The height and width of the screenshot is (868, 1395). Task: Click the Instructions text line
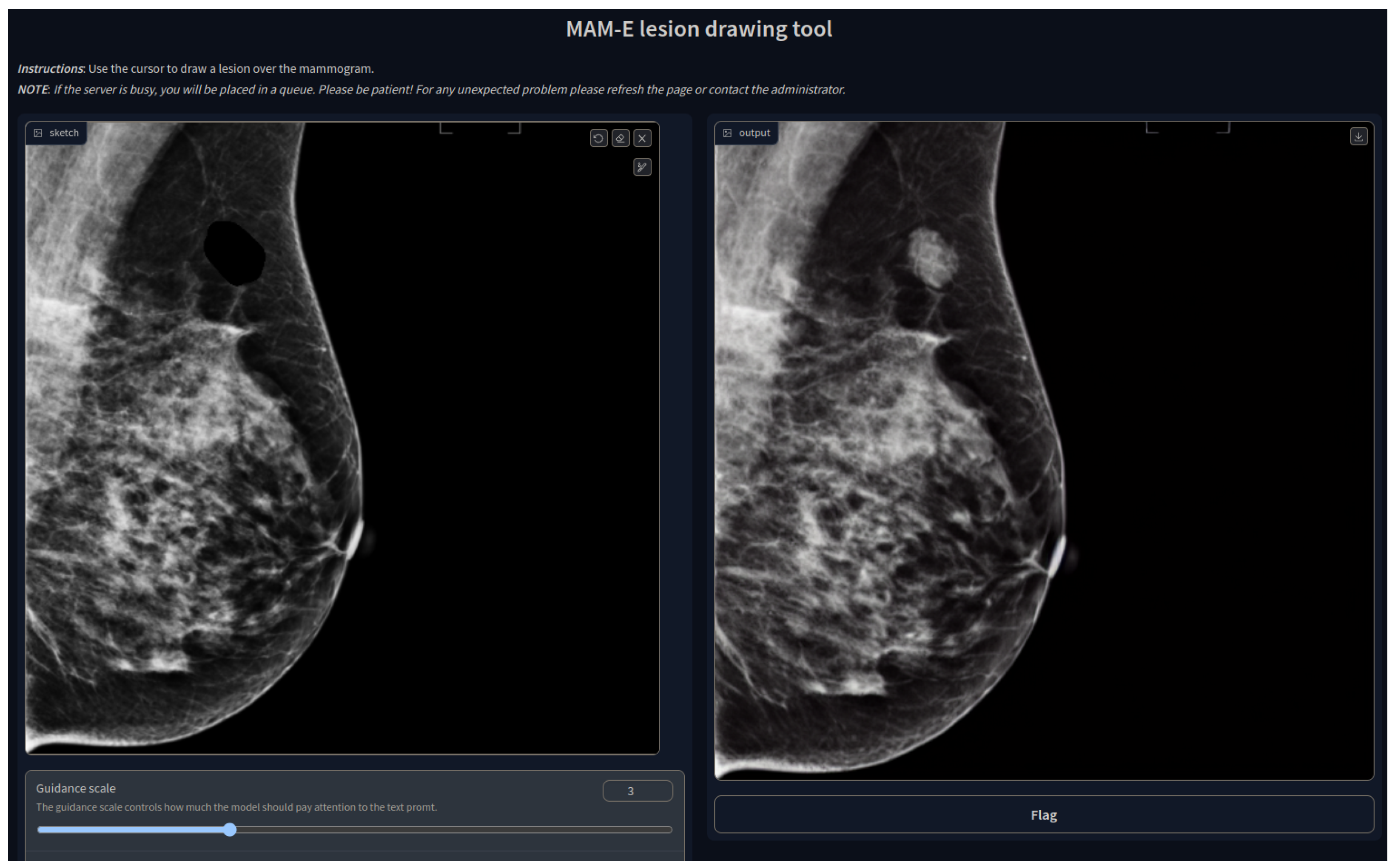tap(195, 69)
